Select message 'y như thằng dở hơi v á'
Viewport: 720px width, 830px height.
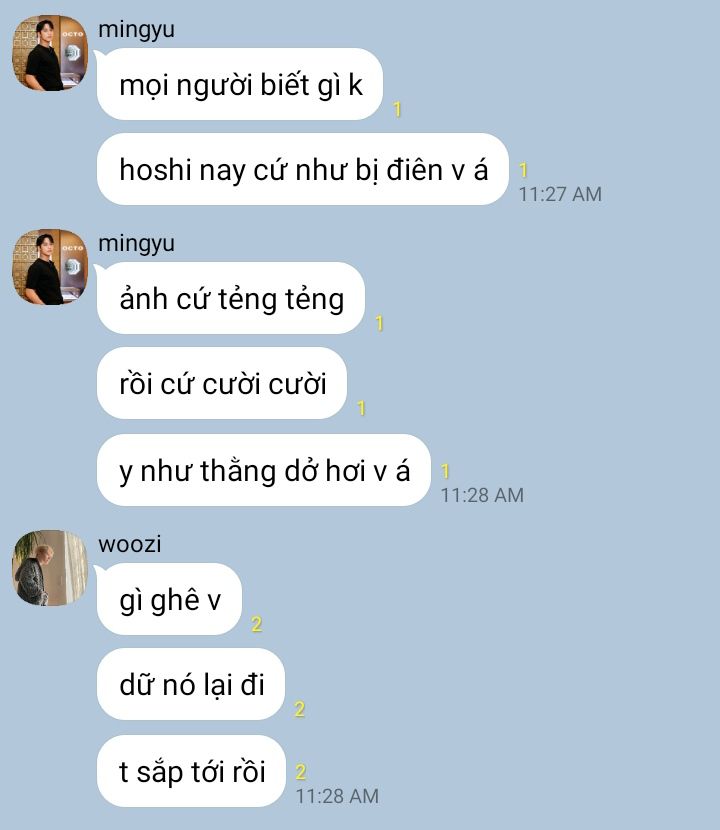click(264, 470)
